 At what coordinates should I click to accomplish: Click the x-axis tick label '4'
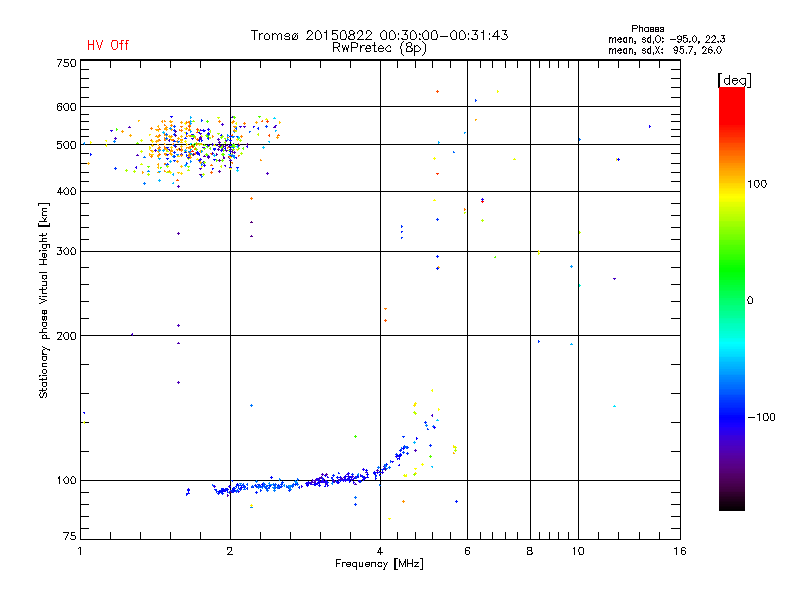click(380, 551)
